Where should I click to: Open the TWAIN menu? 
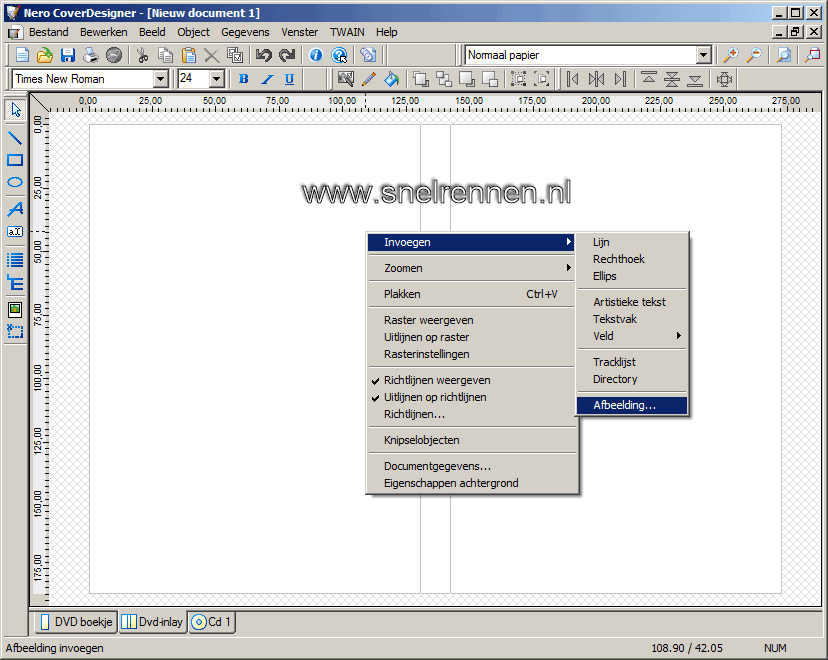347,32
